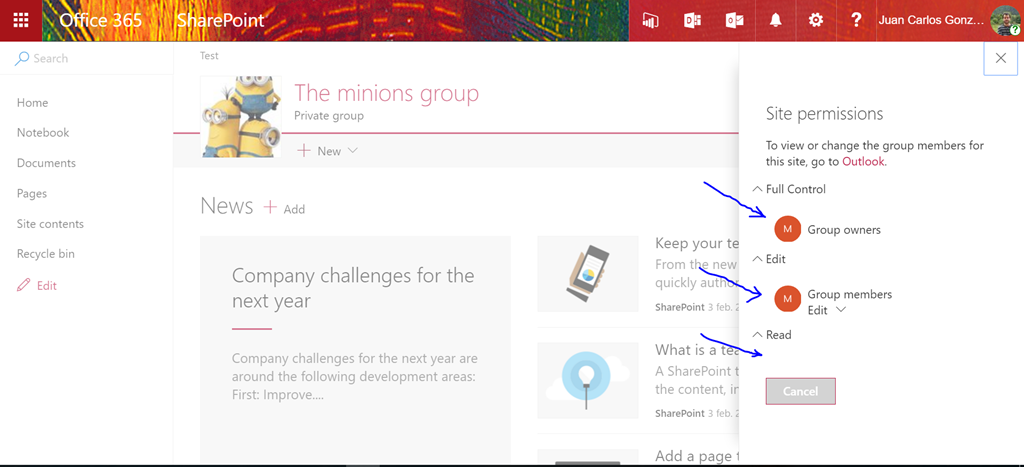
Task: Open the notifications bell
Action: (775, 20)
